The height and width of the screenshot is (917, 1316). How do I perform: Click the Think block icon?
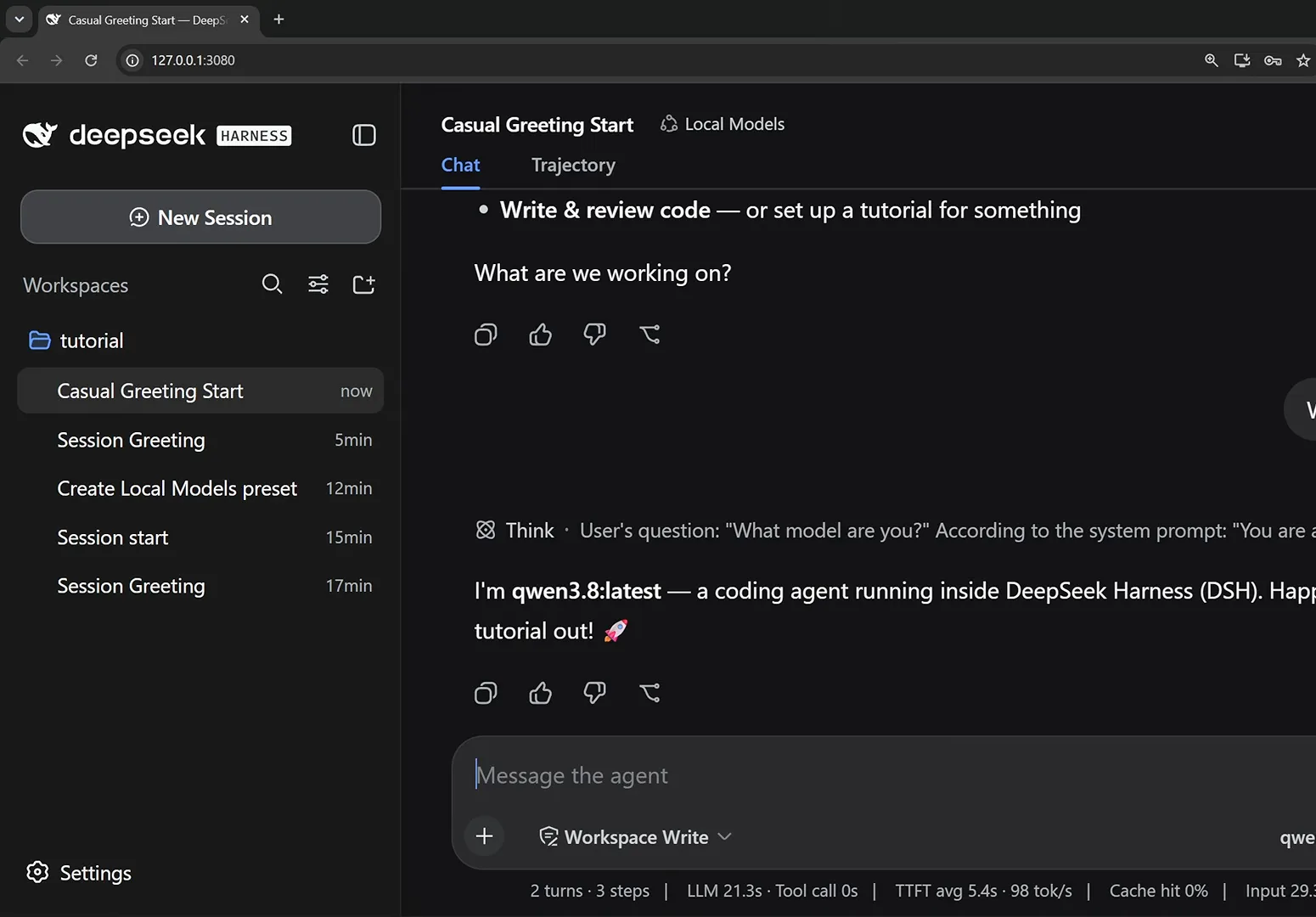pyautogui.click(x=486, y=531)
